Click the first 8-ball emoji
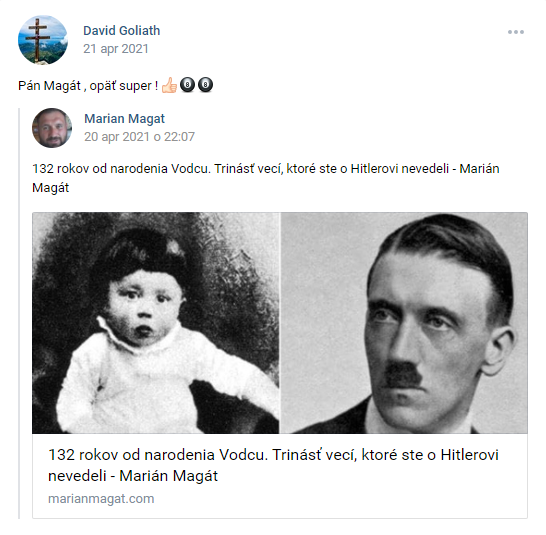Viewport: 546px width, 535px height. [x=187, y=85]
